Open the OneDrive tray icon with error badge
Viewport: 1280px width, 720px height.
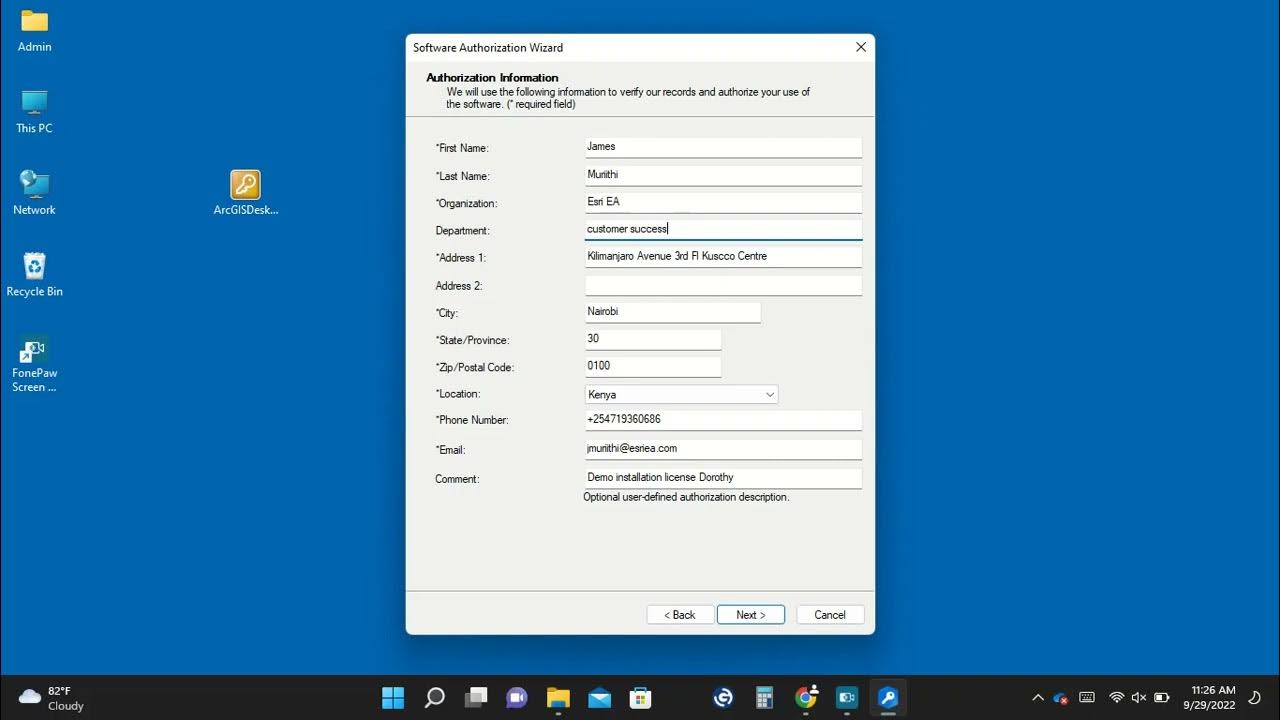point(1062,697)
